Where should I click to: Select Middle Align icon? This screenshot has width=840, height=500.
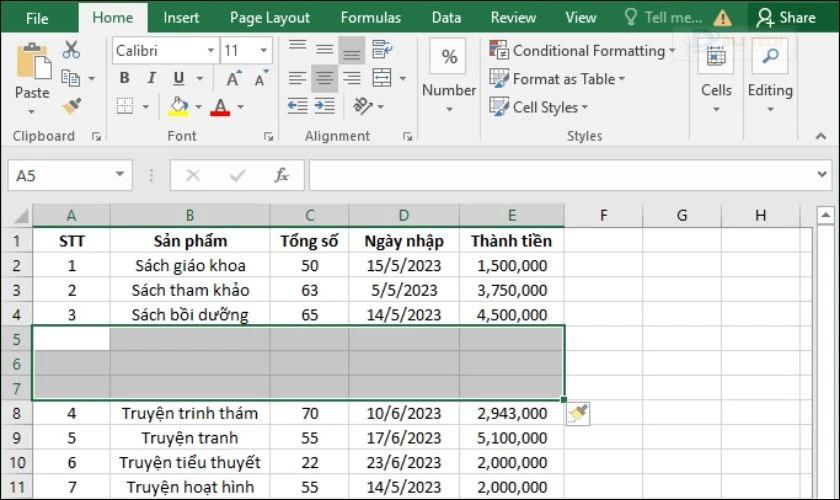click(324, 50)
